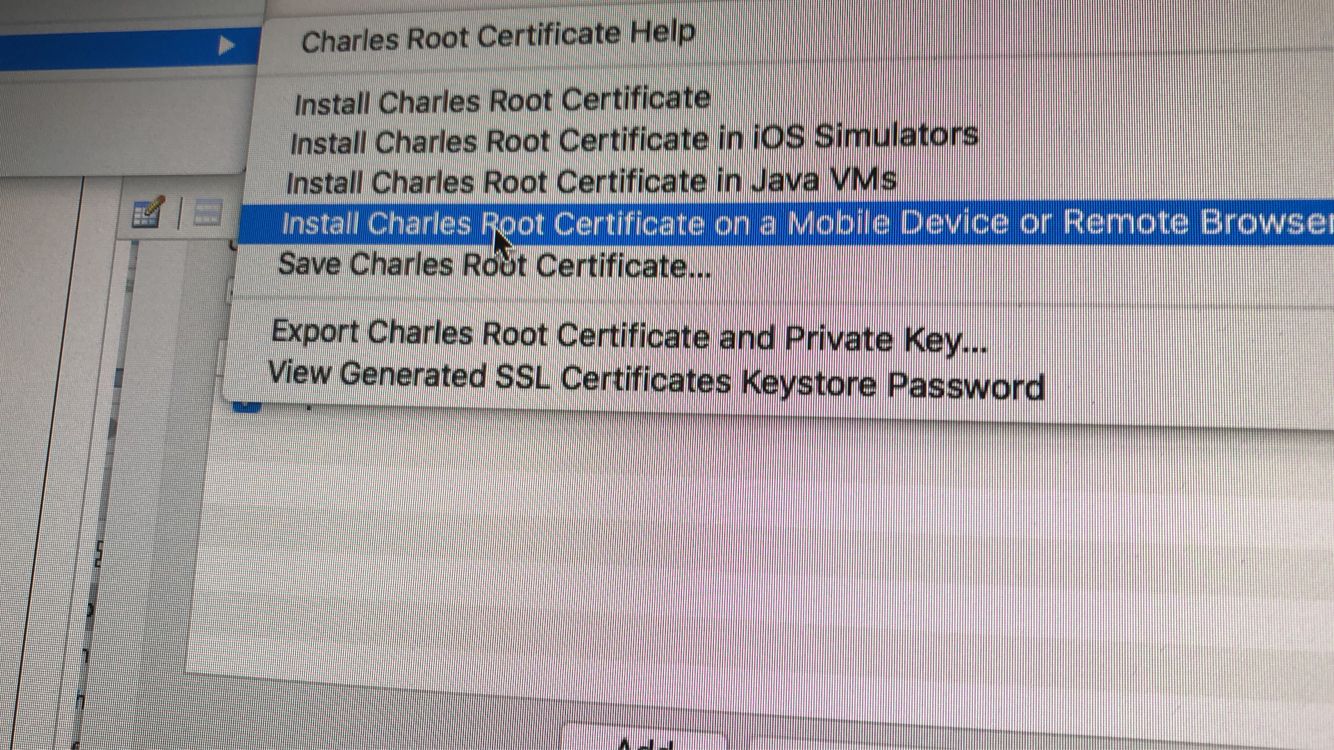
Task: Open Charles Root Certificate Help
Action: (x=498, y=35)
